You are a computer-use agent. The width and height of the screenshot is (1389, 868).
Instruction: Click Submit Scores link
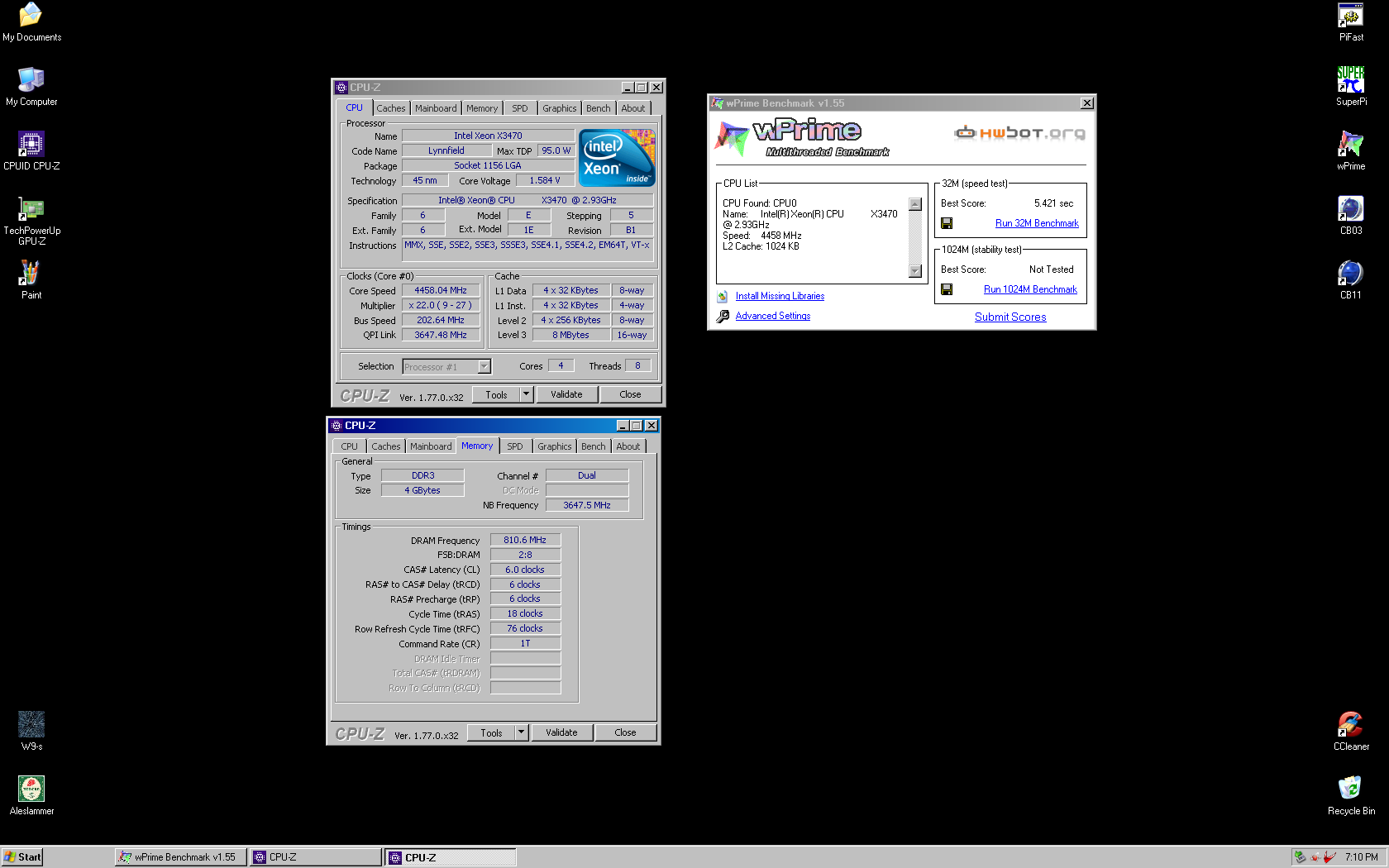point(1010,317)
